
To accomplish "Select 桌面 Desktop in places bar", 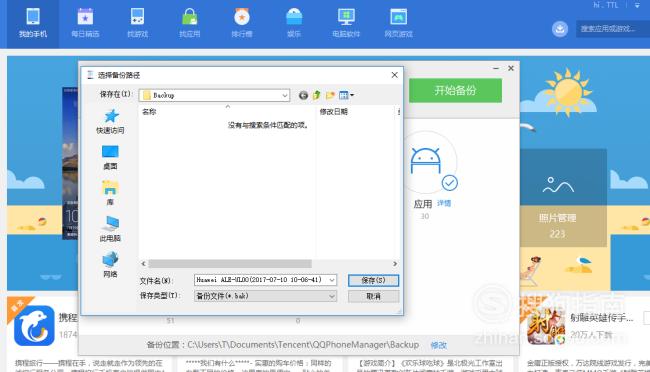I will [x=110, y=158].
